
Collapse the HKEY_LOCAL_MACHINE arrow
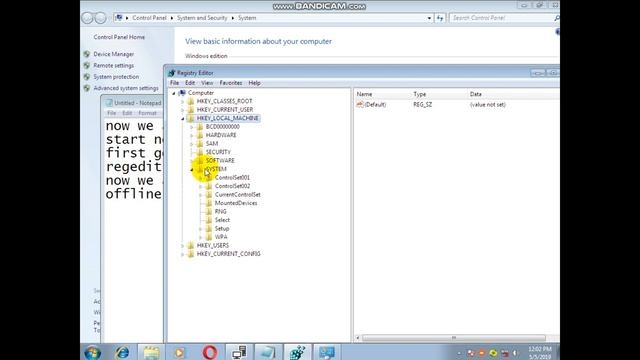pyautogui.click(x=182, y=118)
